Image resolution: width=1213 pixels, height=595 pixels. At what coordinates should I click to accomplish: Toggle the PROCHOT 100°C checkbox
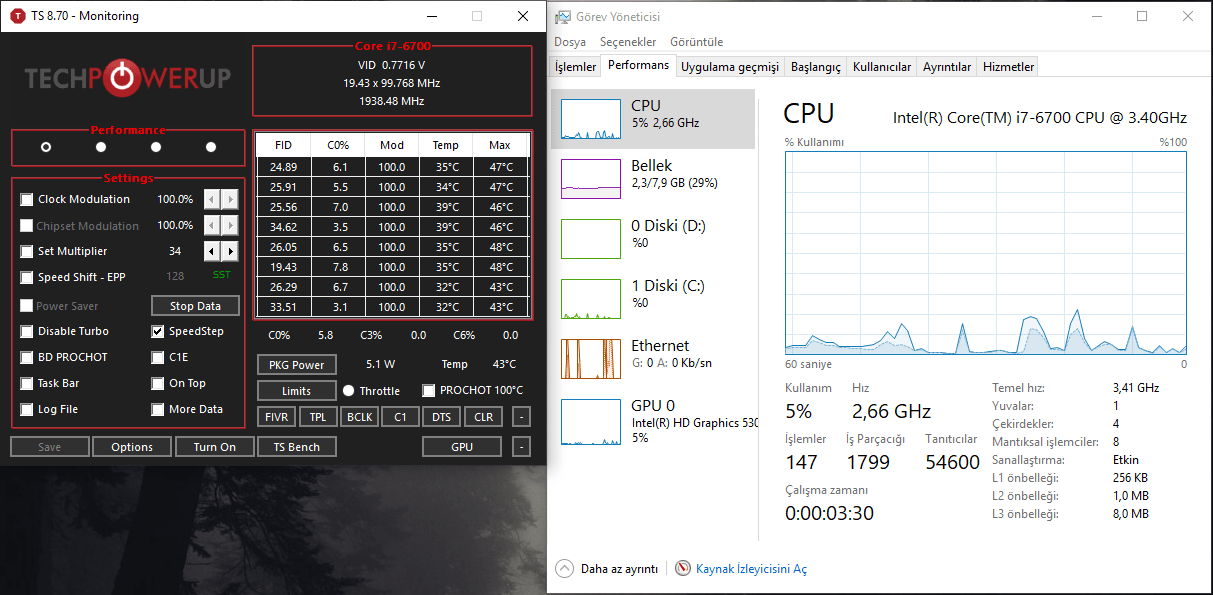click(x=429, y=390)
